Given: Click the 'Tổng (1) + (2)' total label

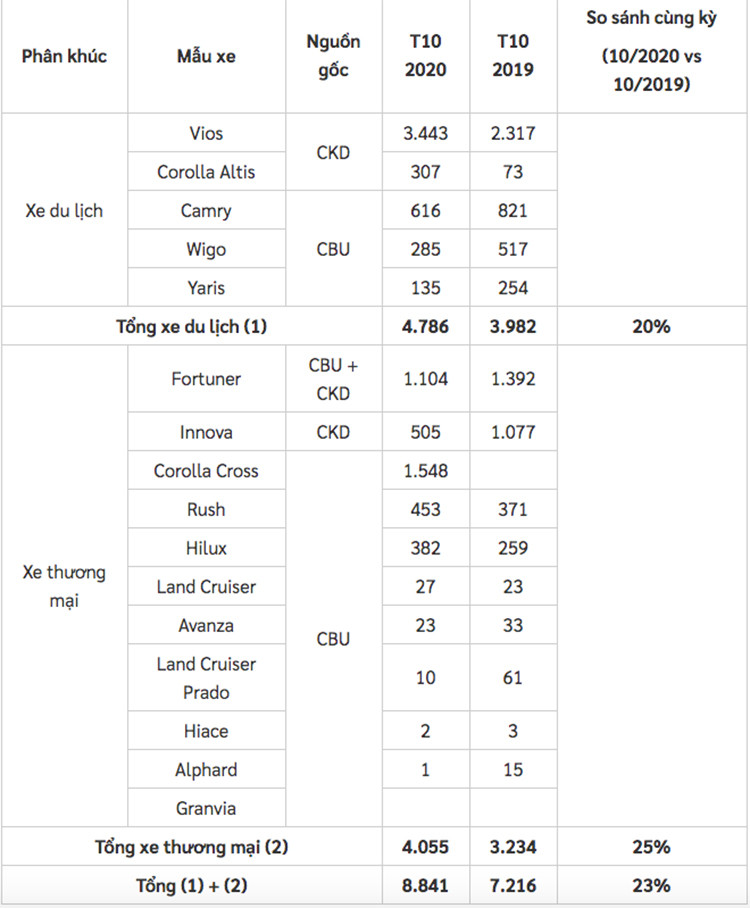Looking at the screenshot, I should click(x=191, y=886).
